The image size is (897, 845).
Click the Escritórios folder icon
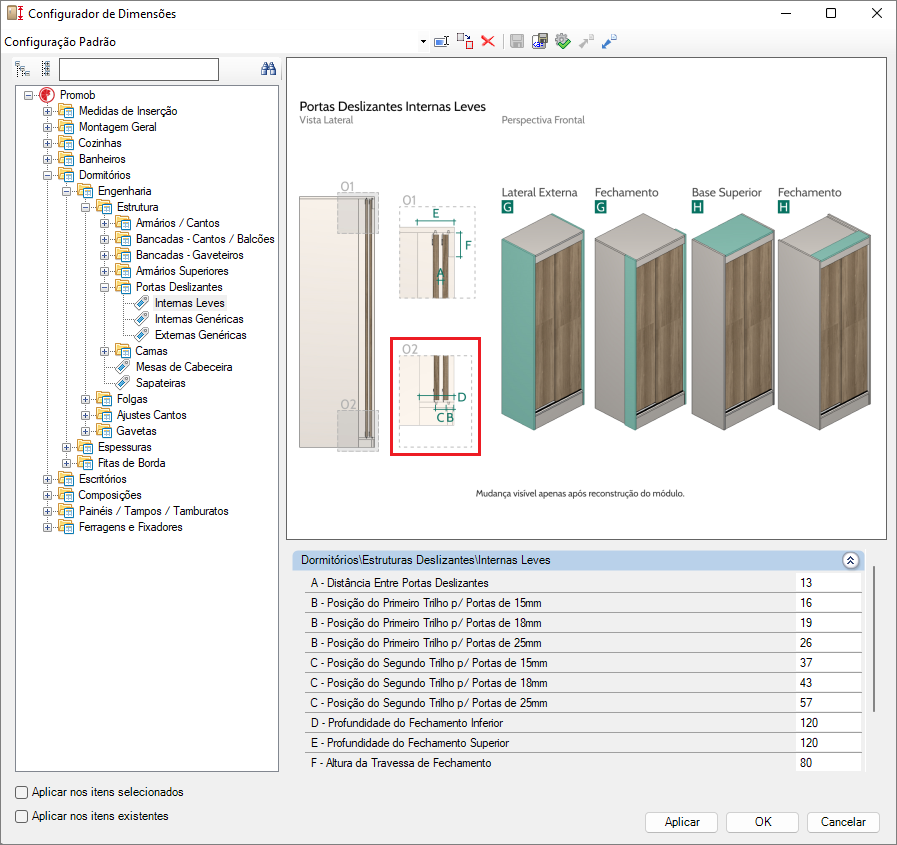(x=66, y=479)
